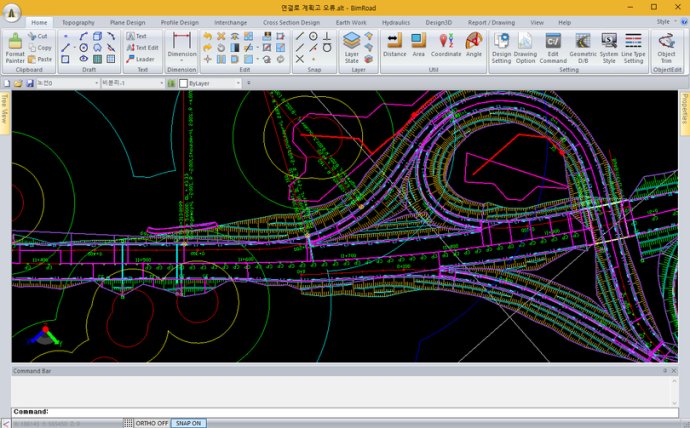Screen dimensions: 690x428
Task: Open the Geometric D/B
Action: 583,48
